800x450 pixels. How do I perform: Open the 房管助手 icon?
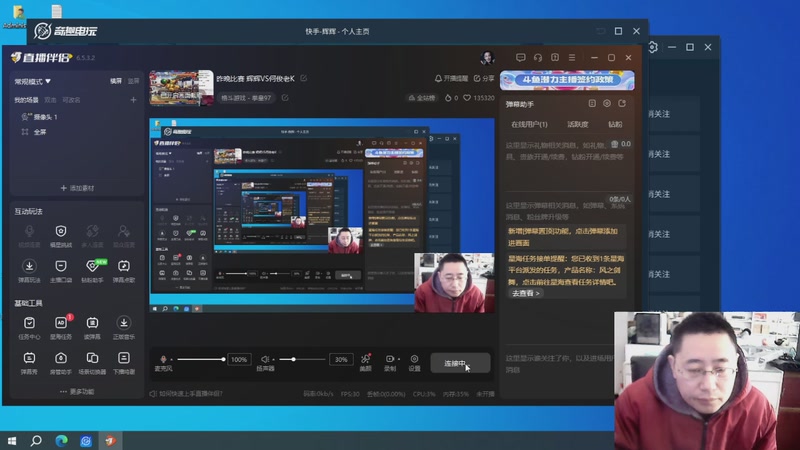(x=61, y=363)
